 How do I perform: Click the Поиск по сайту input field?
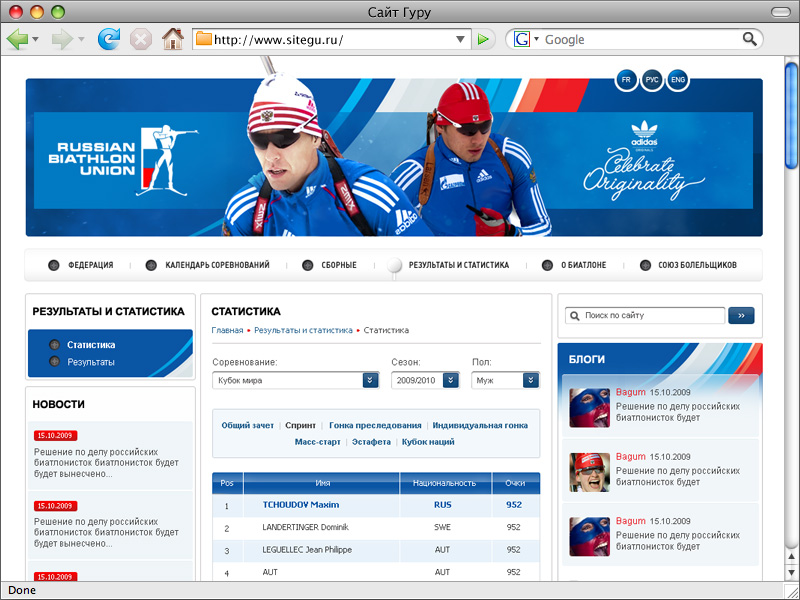click(x=645, y=316)
